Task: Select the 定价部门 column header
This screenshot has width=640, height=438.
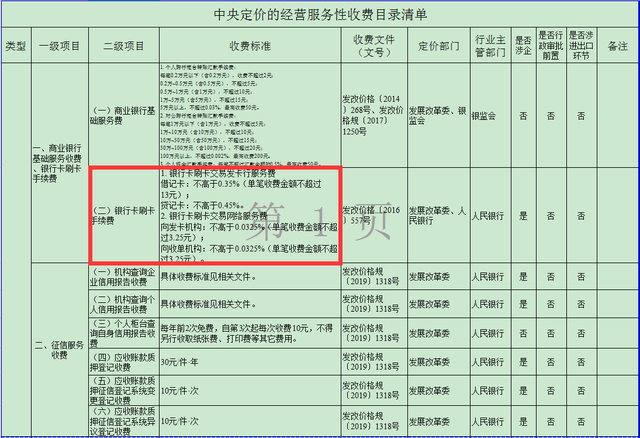Action: (439, 46)
